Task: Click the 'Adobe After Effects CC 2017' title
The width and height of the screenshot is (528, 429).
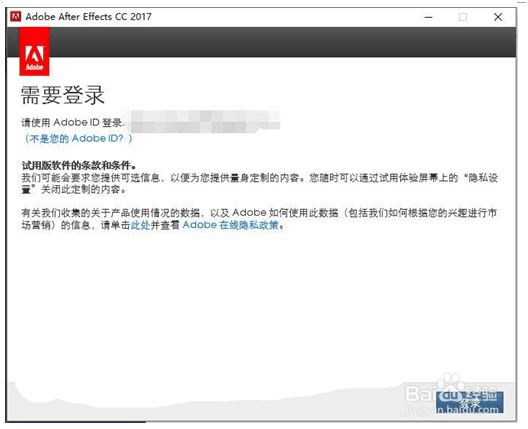Action: point(89,16)
